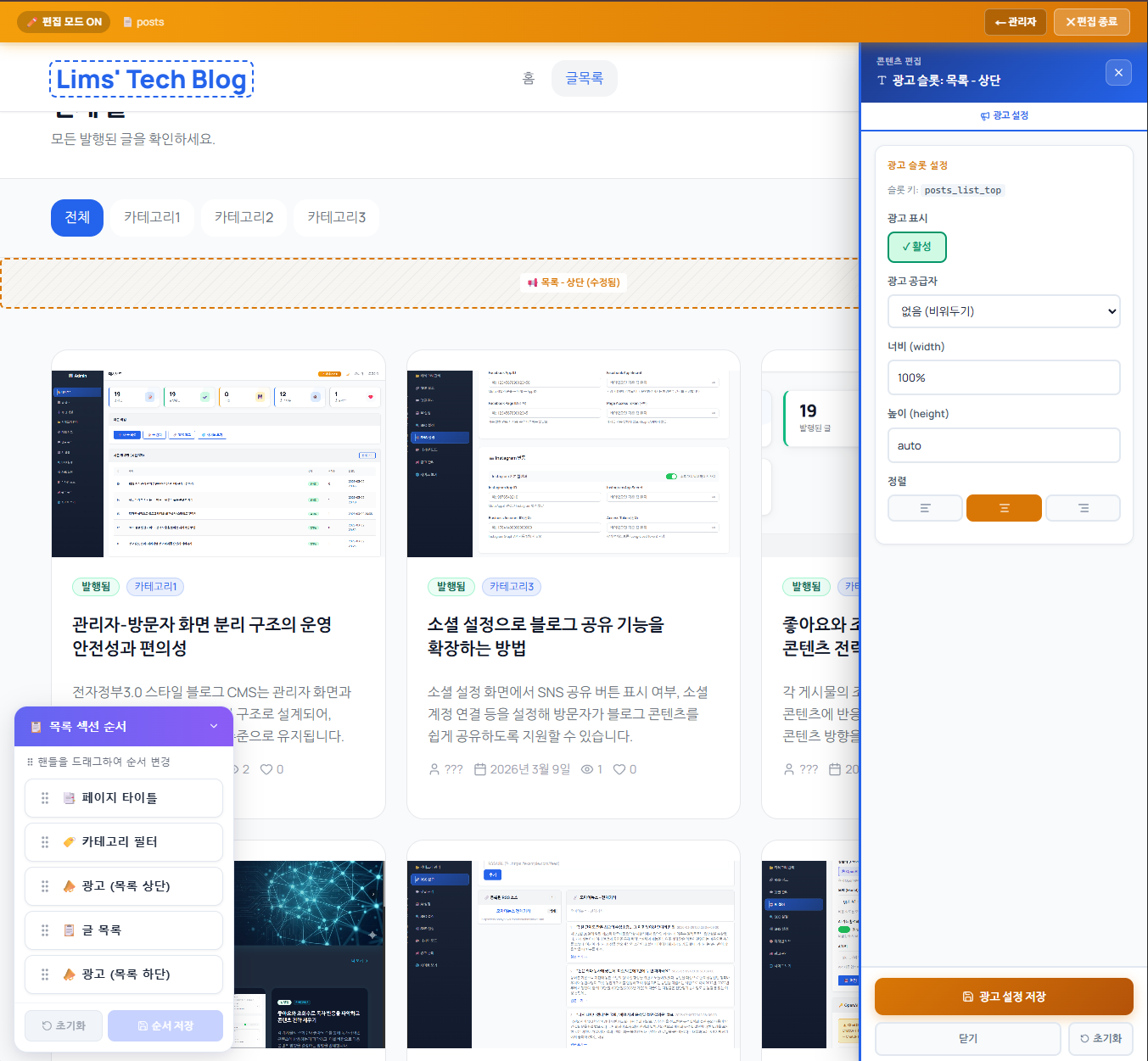This screenshot has width=1148, height=1061.
Task: Close the 콘텐츠 편집 panel with X
Action: point(1118,73)
